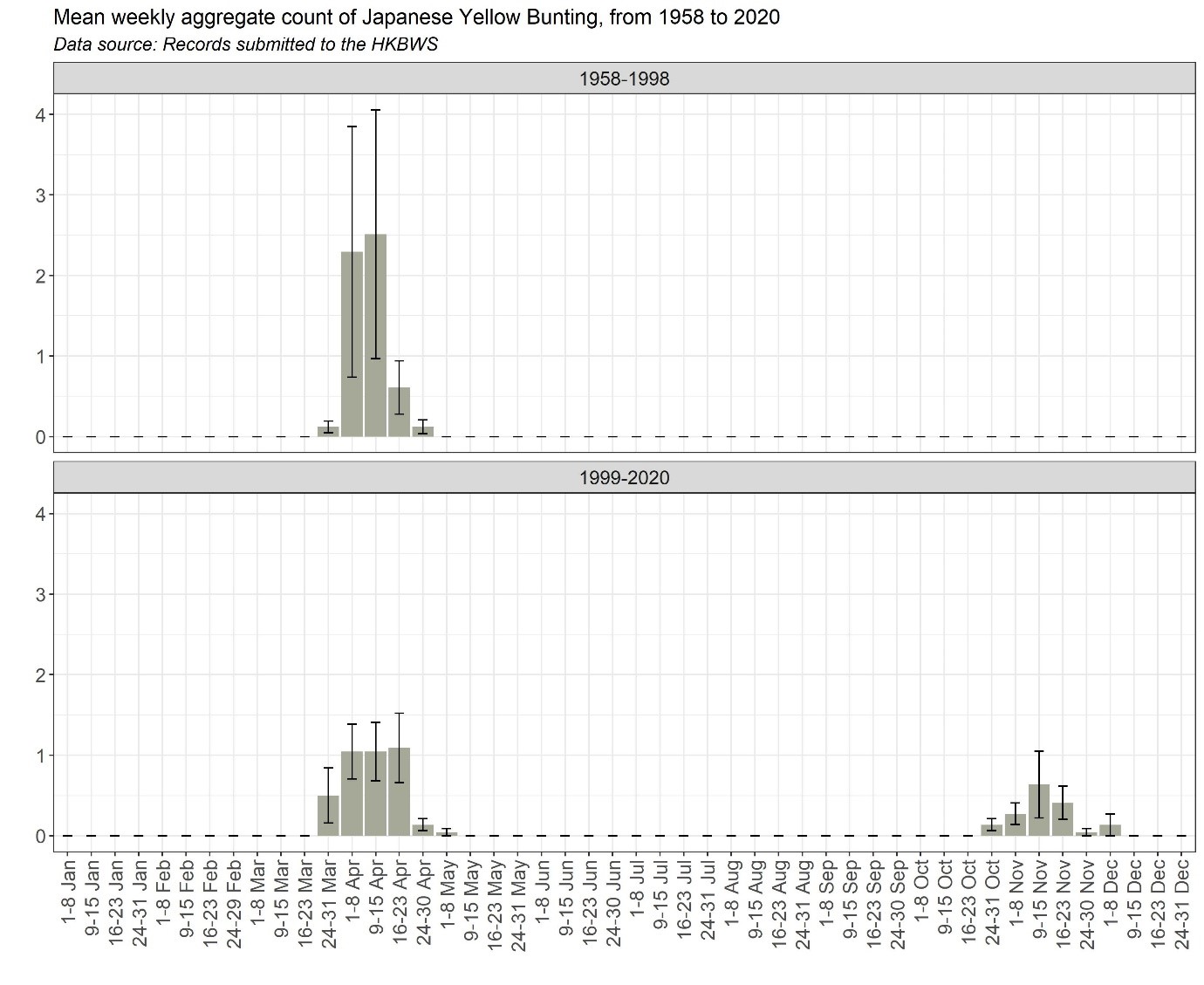Click the '1-8 Aug' x-axis label
The image size is (1204, 985).
tap(731, 892)
